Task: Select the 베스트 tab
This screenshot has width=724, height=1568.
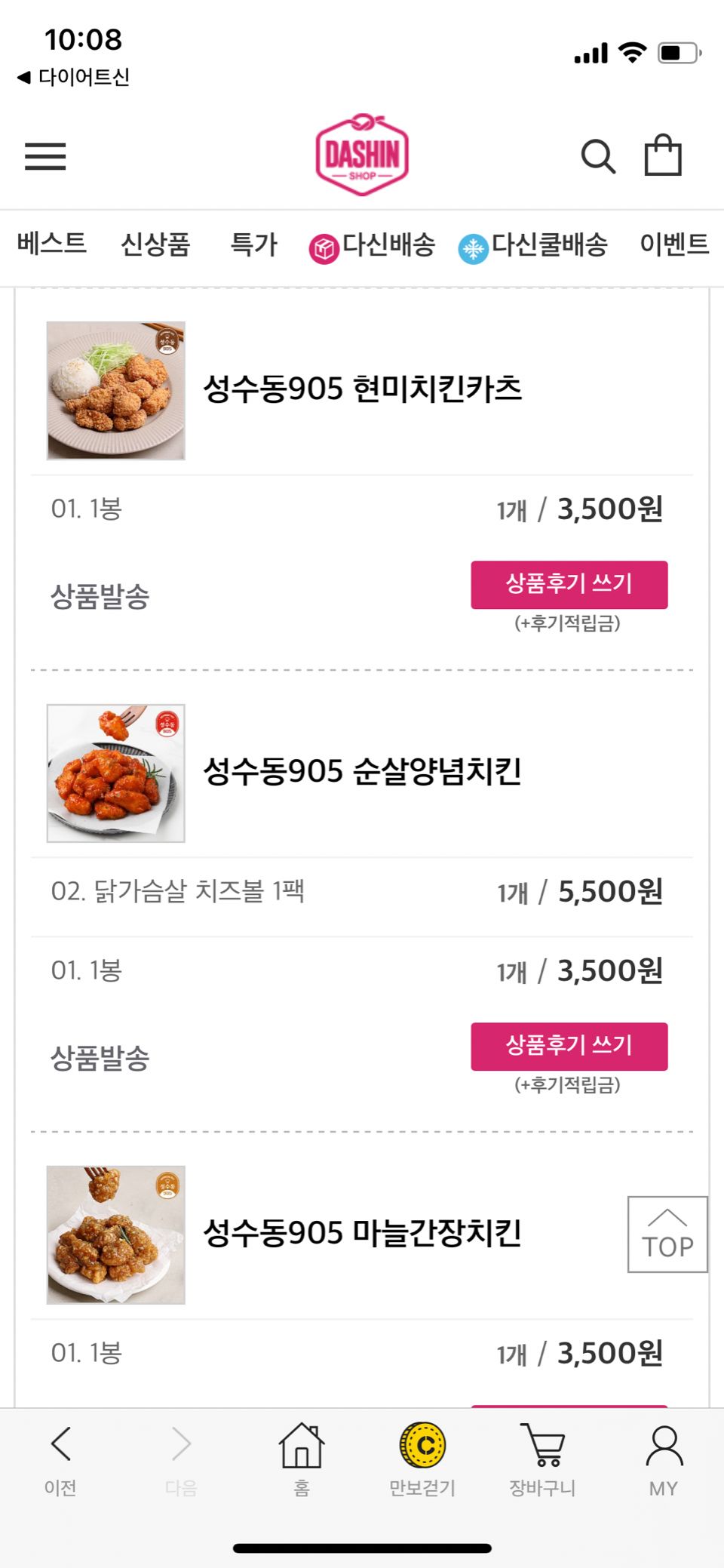Action: point(52,244)
